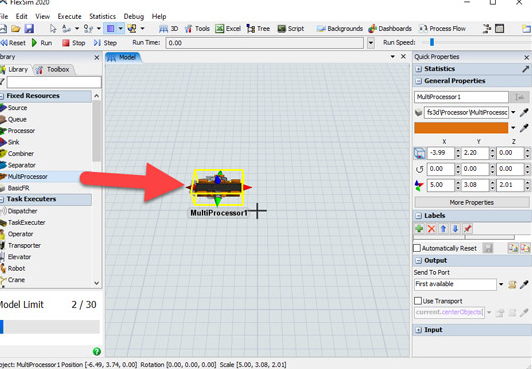532x369 pixels.
Task: Click the green add label plus icon
Action: tap(419, 229)
